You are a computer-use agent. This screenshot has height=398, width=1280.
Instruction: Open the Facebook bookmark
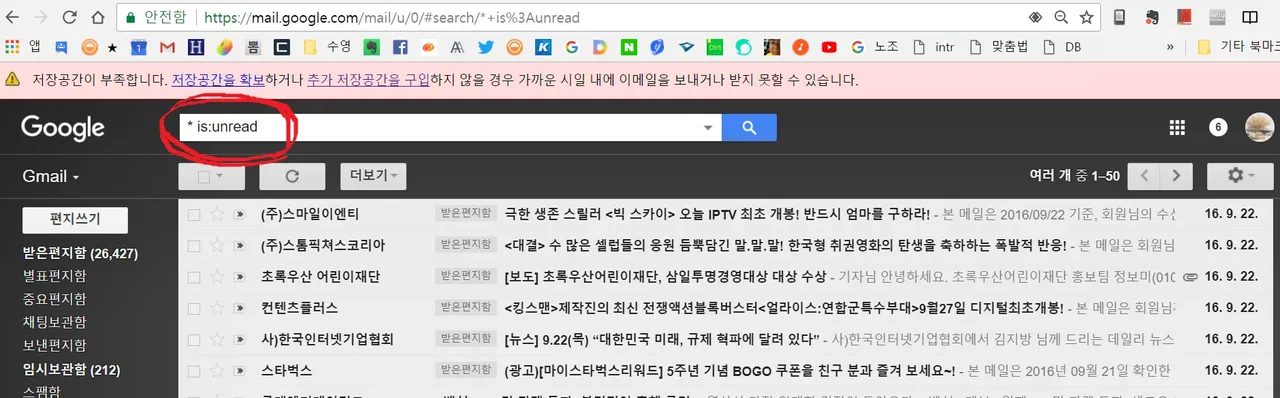(399, 46)
